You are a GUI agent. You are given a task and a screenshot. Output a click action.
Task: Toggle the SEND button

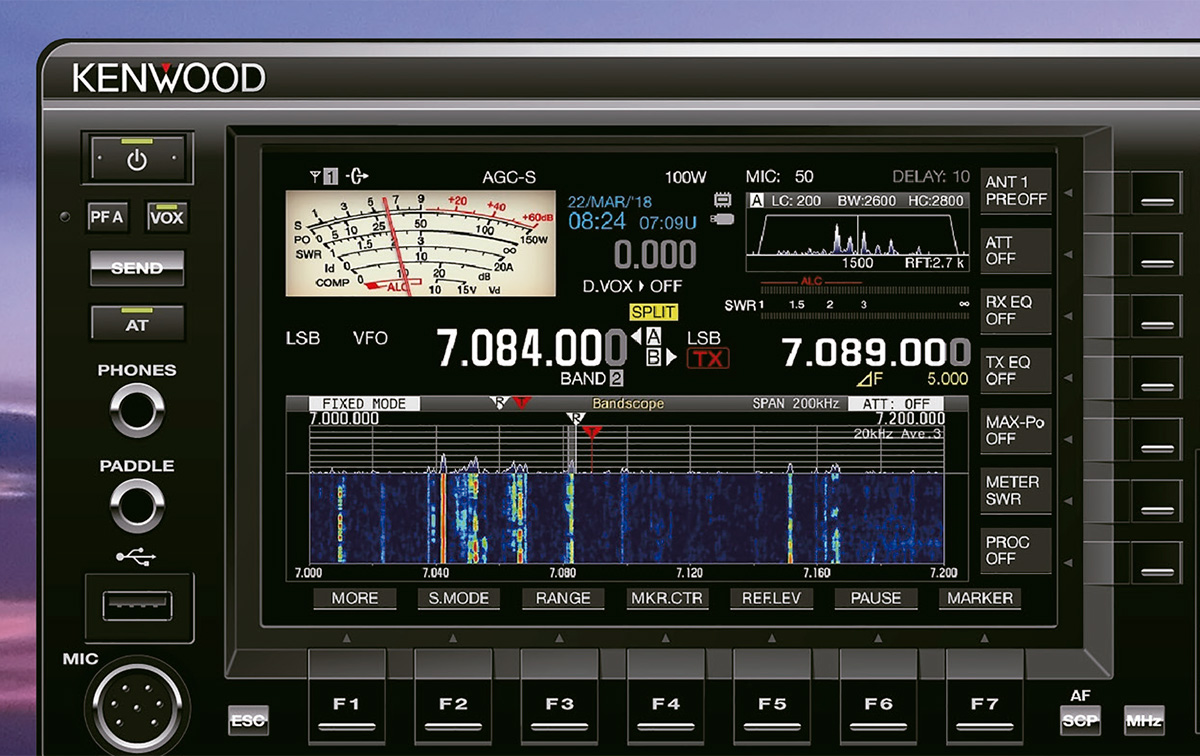pyautogui.click(x=137, y=268)
